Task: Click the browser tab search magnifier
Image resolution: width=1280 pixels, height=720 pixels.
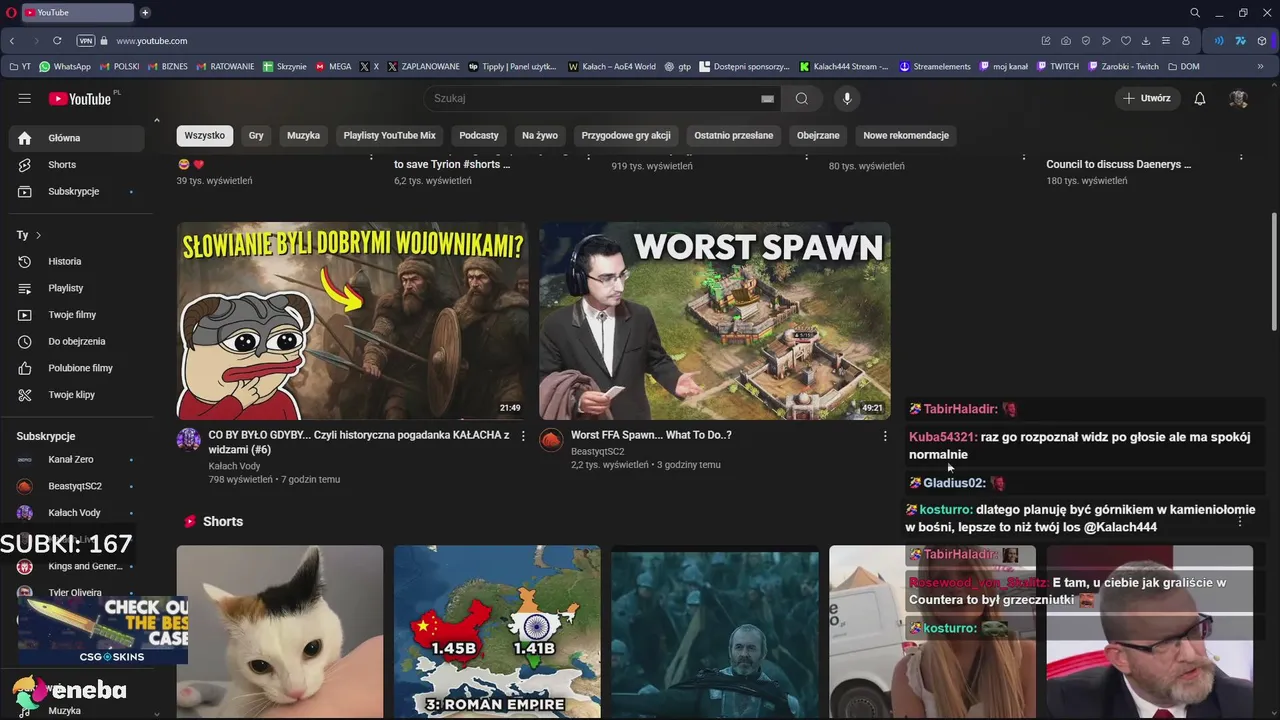Action: click(x=1195, y=13)
